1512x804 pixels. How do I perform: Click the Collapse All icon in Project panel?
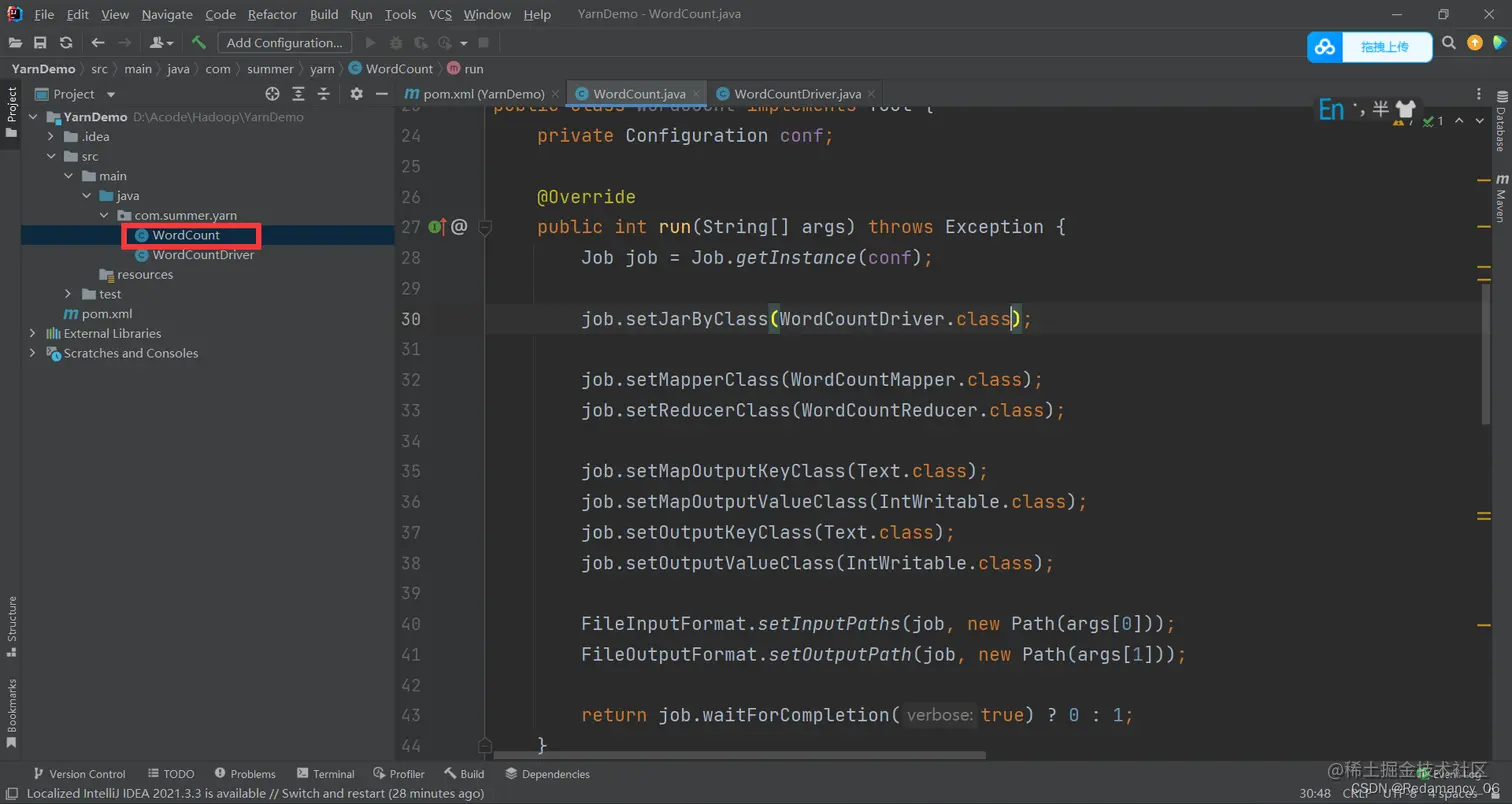click(x=323, y=94)
